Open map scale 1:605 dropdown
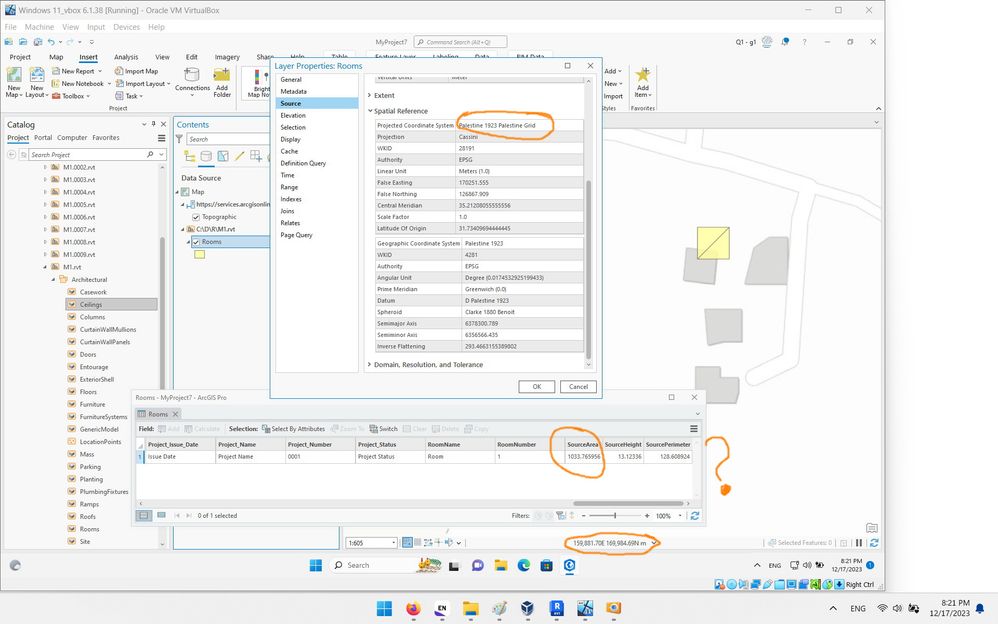Screen dimensions: 998x624 393,543
